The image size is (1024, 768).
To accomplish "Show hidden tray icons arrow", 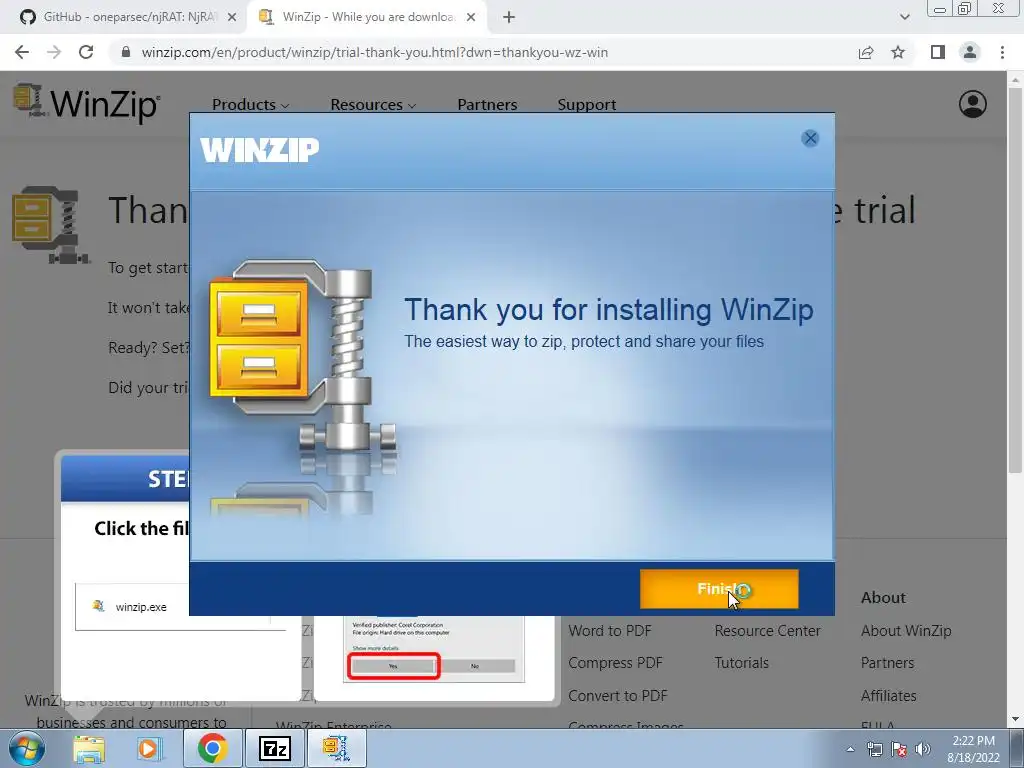I will click(850, 749).
